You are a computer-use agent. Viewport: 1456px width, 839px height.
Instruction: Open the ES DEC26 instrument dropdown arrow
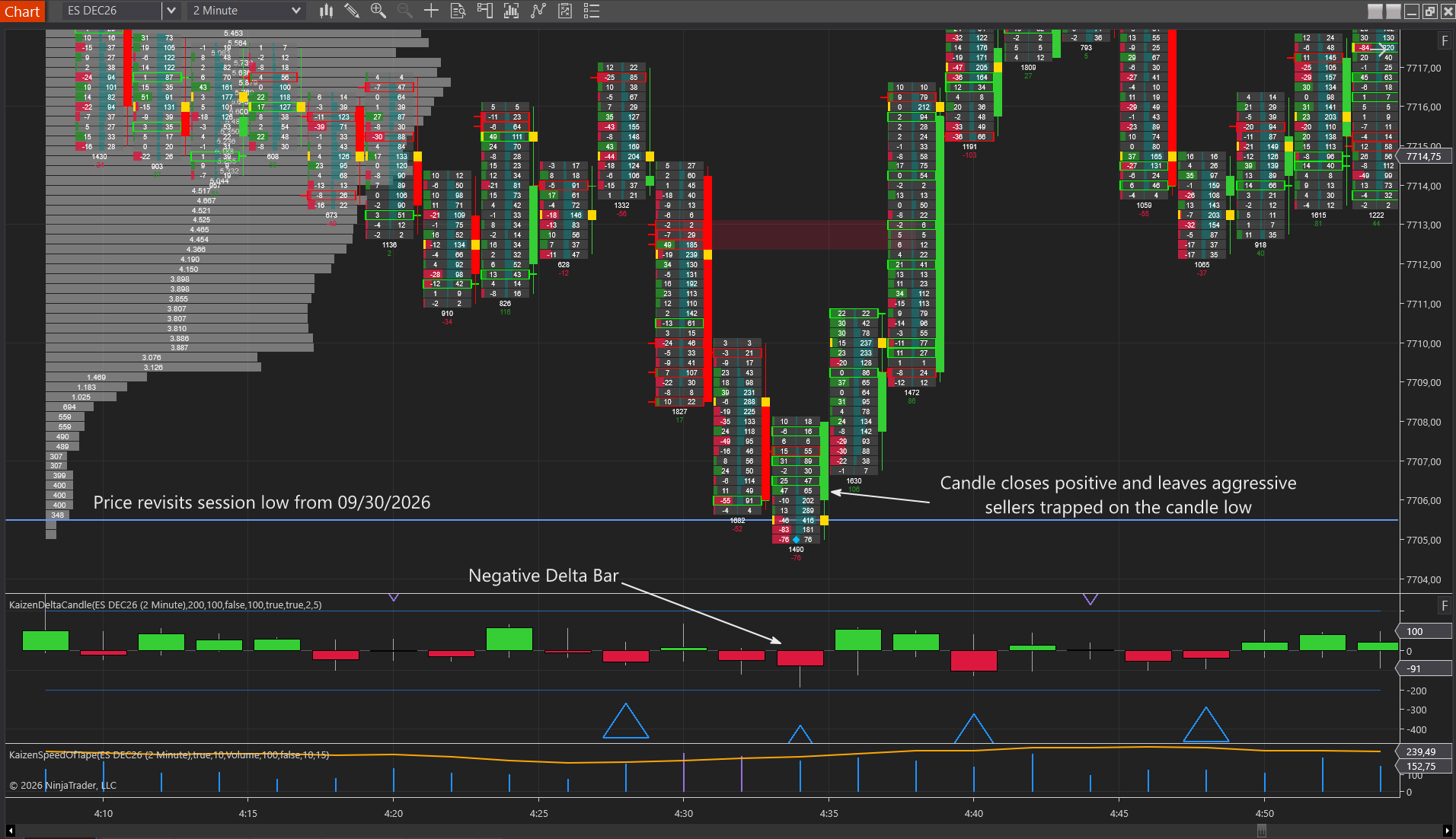(171, 11)
